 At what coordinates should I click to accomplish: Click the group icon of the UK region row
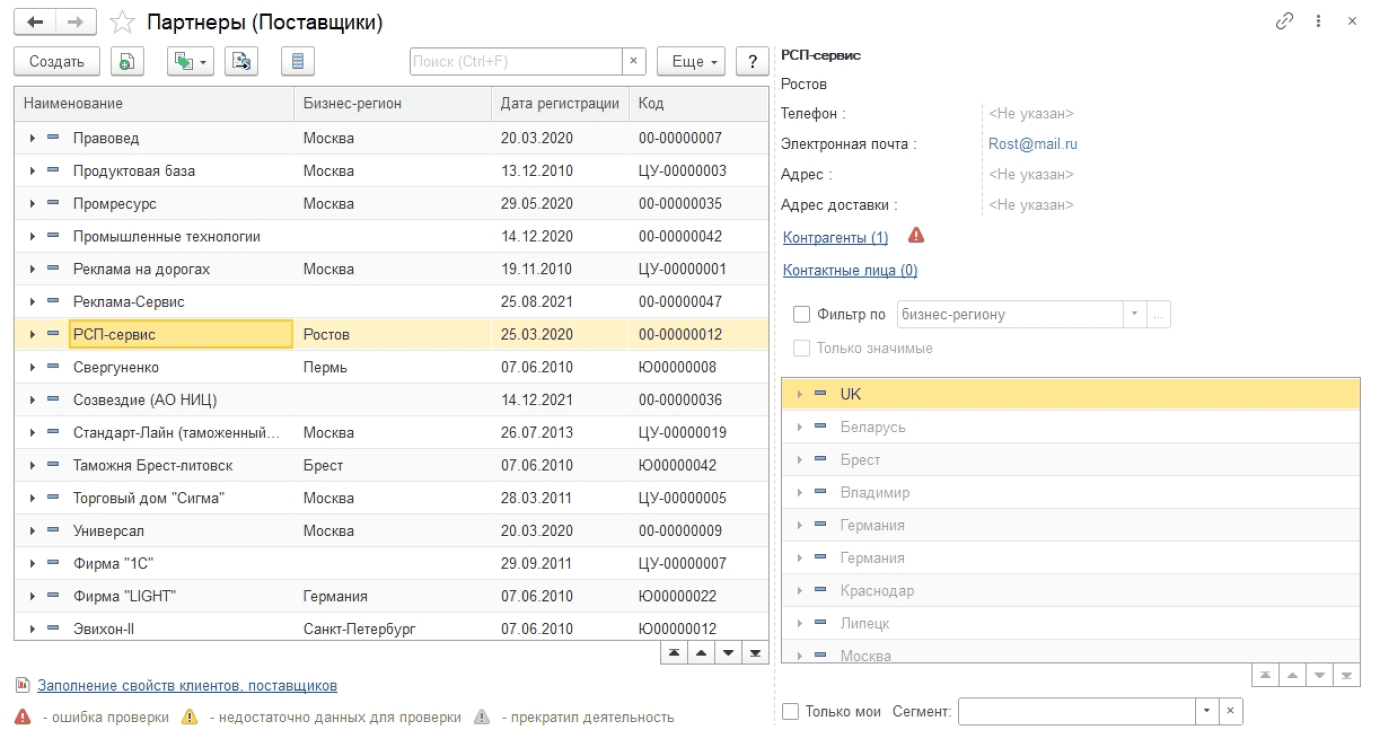[820, 394]
